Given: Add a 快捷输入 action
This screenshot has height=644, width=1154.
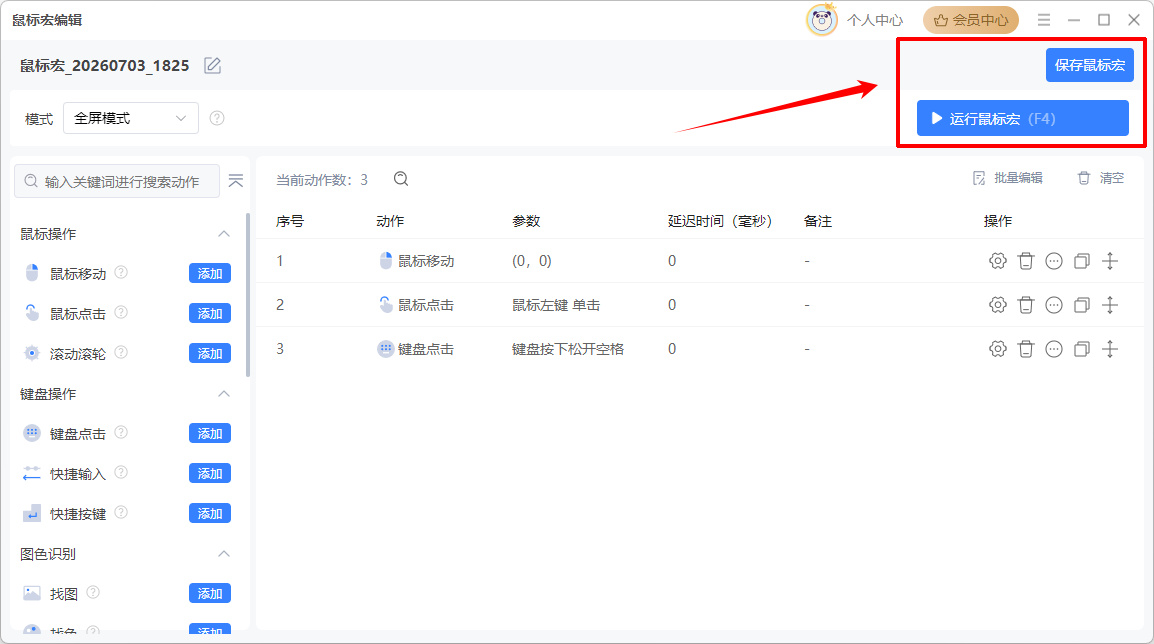Looking at the screenshot, I should [x=210, y=473].
